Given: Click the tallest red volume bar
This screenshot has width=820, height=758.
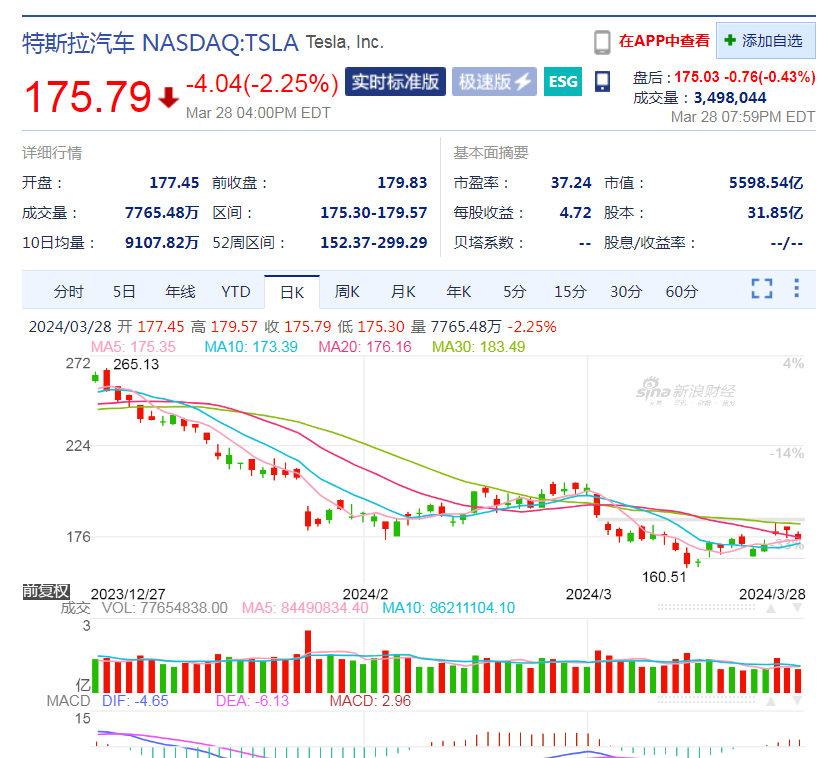Looking at the screenshot, I should (x=308, y=662).
